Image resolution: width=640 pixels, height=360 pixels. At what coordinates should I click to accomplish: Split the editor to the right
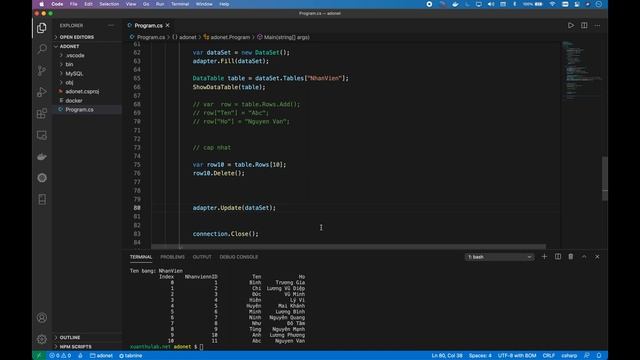pyautogui.click(x=584, y=25)
